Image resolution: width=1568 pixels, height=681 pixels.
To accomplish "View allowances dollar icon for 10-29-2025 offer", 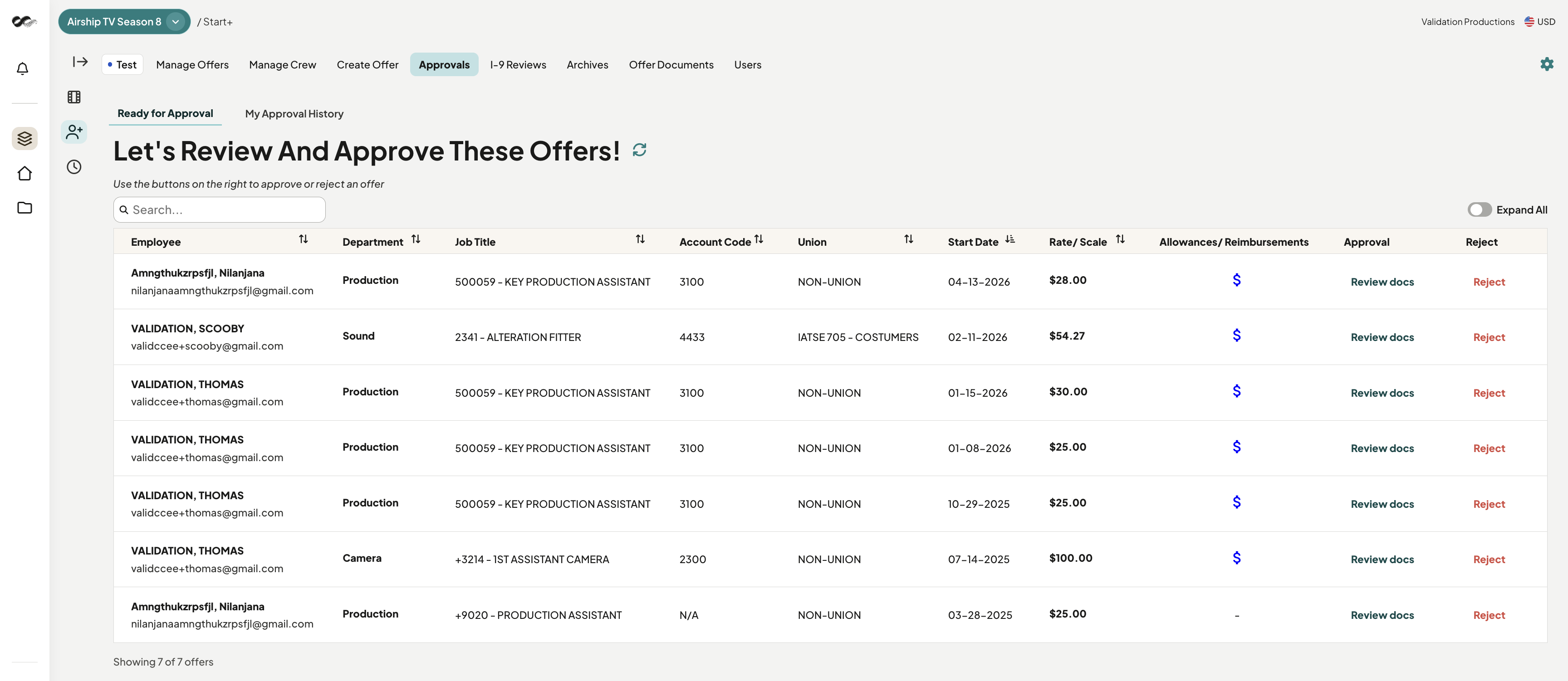I will [x=1236, y=502].
